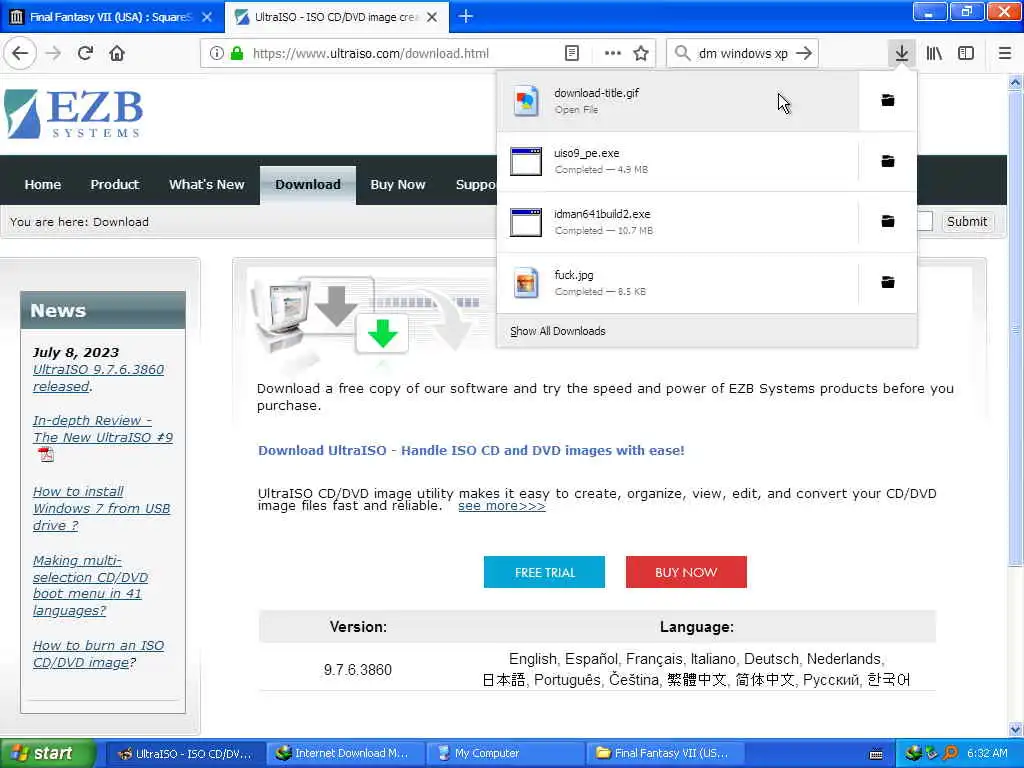Reload the UltraISO download page
The height and width of the screenshot is (768, 1024).
pos(86,53)
